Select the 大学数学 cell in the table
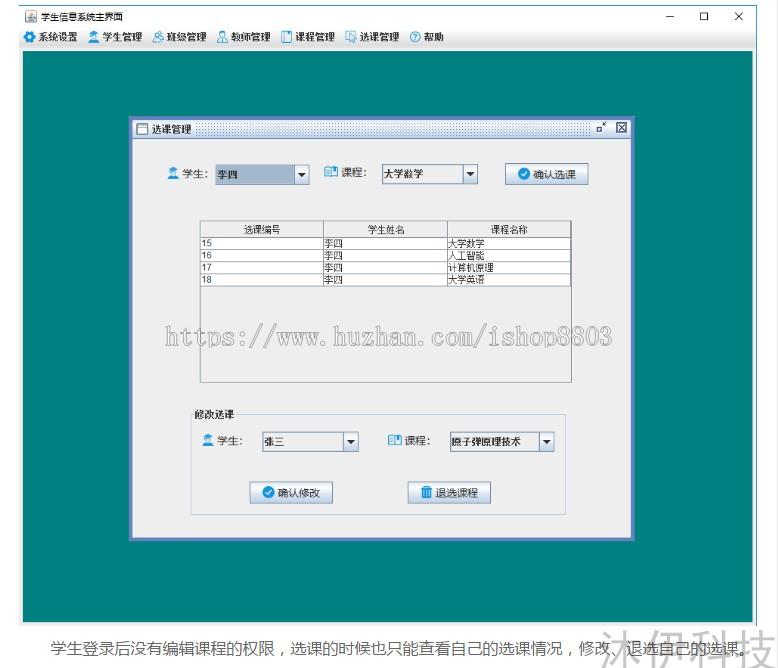 click(509, 243)
